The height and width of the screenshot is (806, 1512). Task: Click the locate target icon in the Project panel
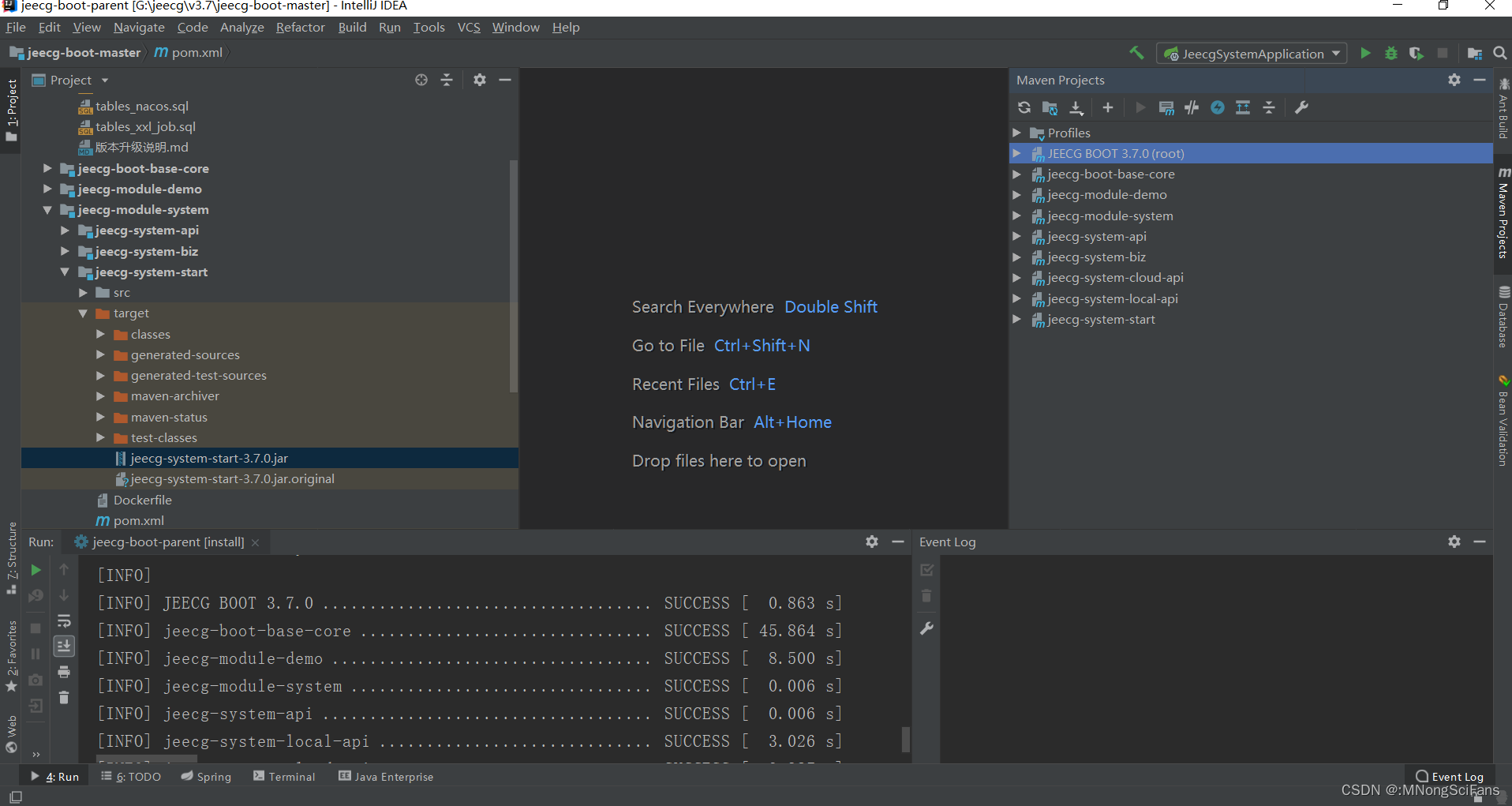pos(421,80)
